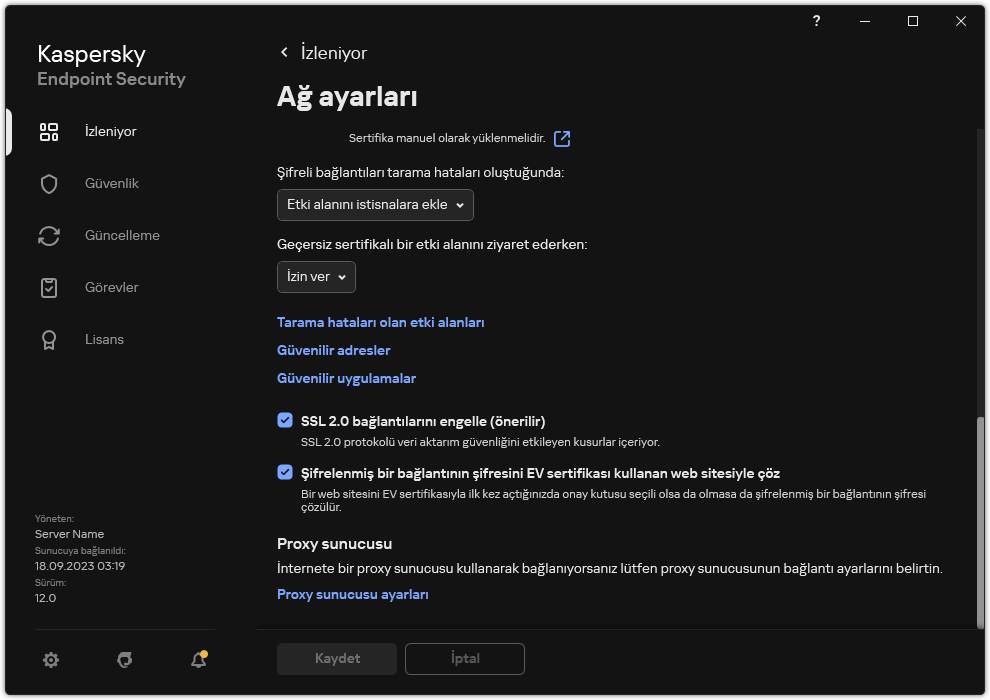Open the İzin ver dropdown

316,277
